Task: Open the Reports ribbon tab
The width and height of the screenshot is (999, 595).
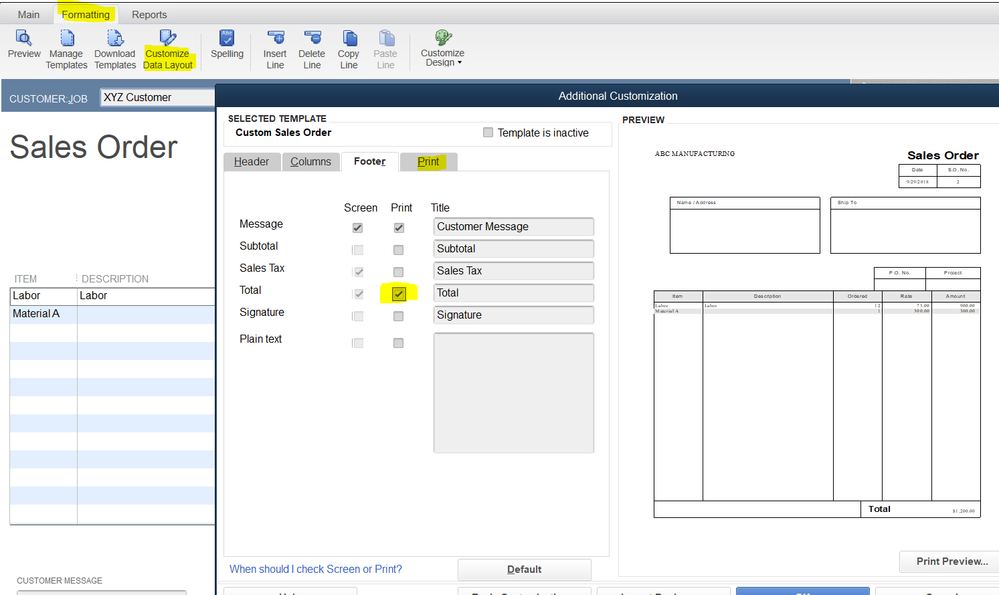Action: [149, 14]
